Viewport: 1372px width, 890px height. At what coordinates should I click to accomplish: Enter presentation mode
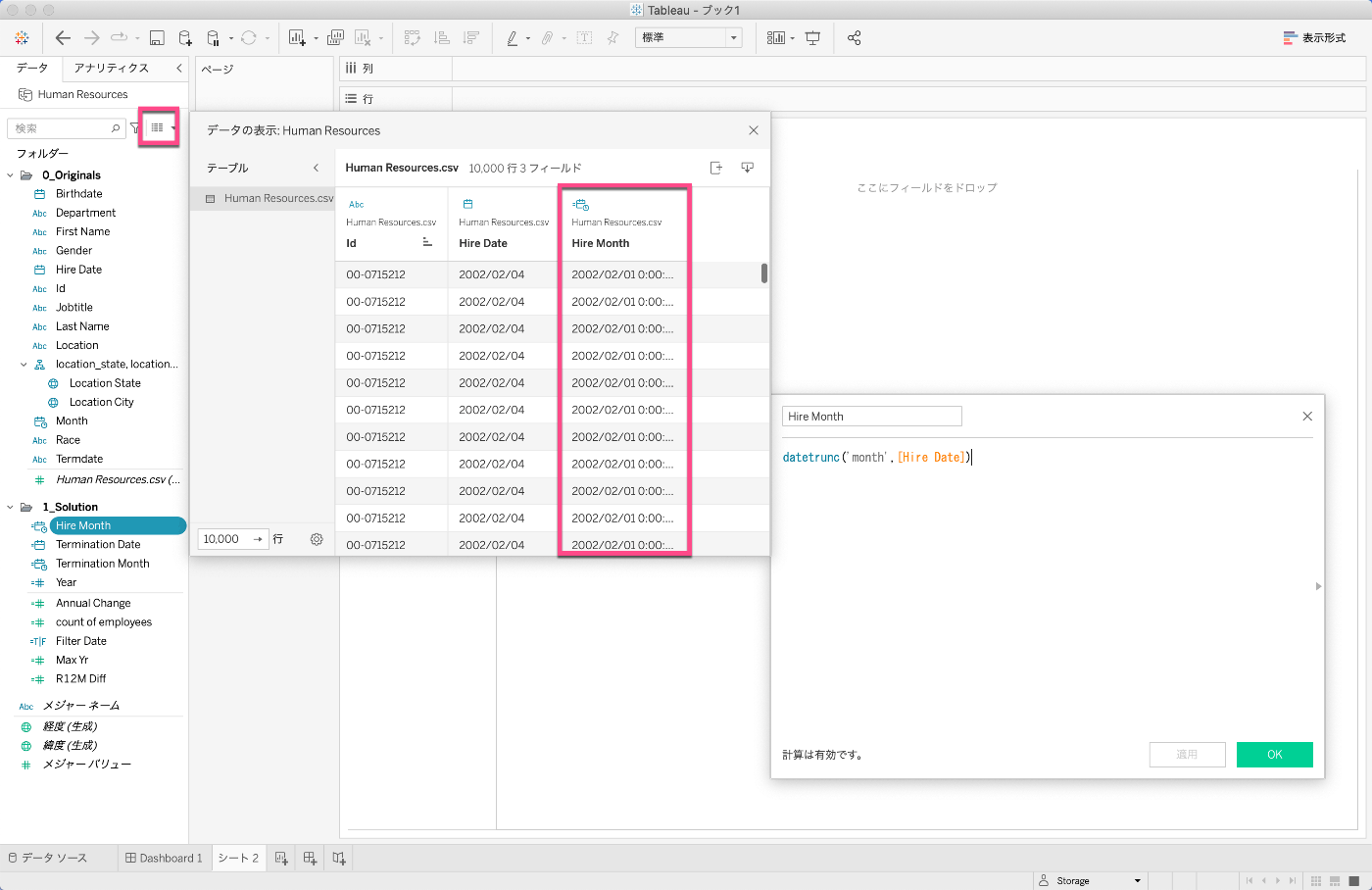click(x=812, y=38)
